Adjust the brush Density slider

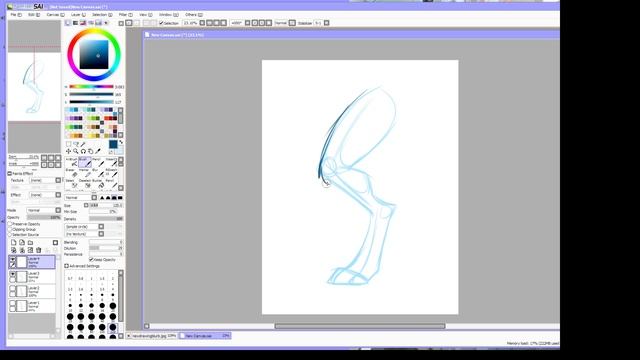pyautogui.click(x=106, y=219)
